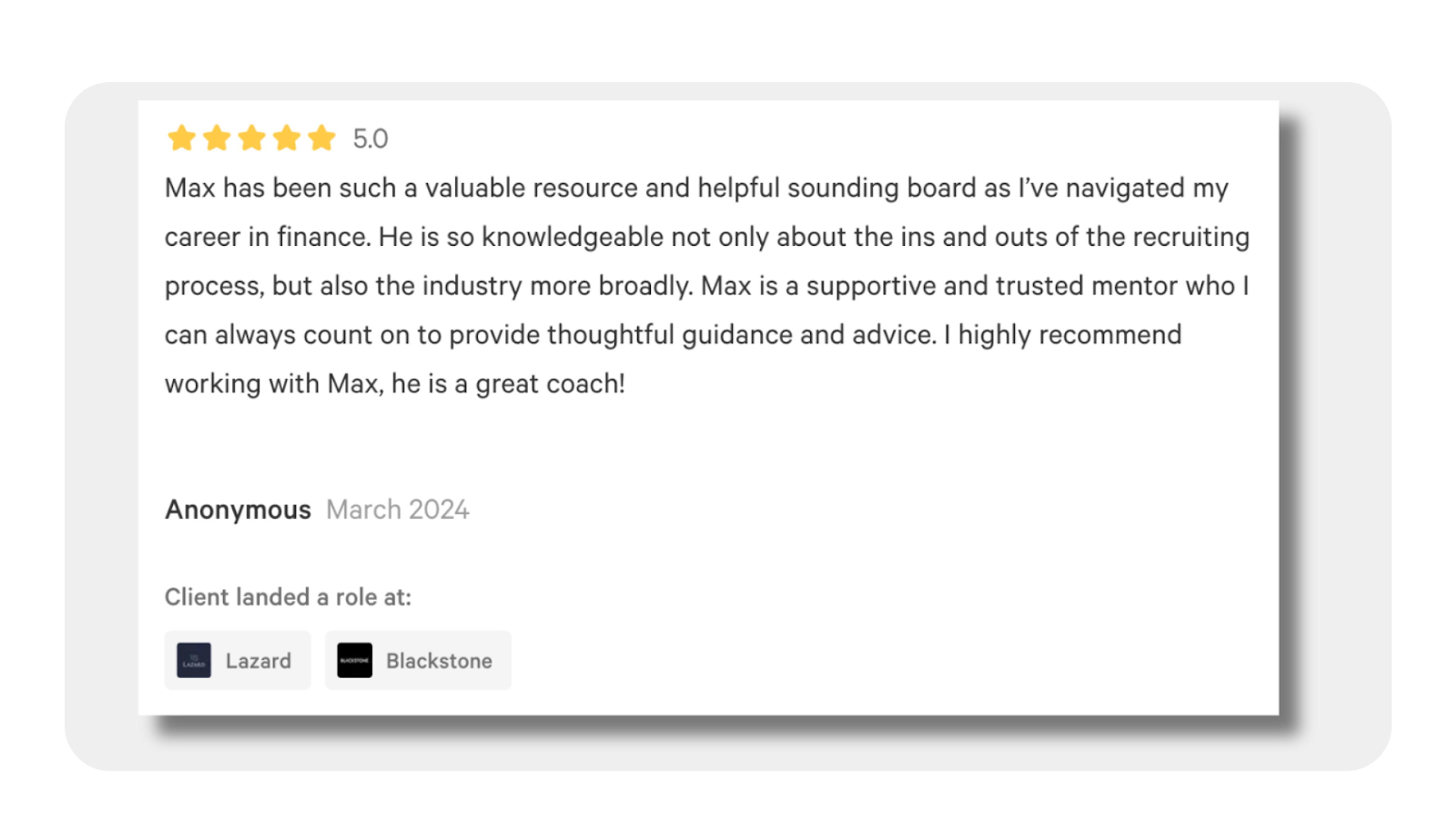Screen dimensions: 1456x819
Task: Click the fifth yellow rating star
Action: pos(322,138)
